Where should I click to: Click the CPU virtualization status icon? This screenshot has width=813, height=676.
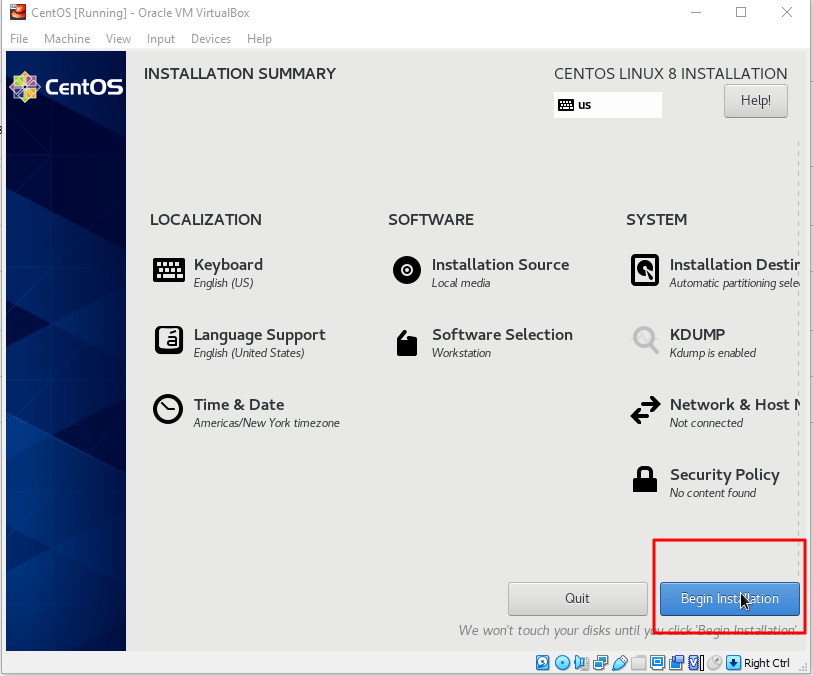[x=695, y=663]
